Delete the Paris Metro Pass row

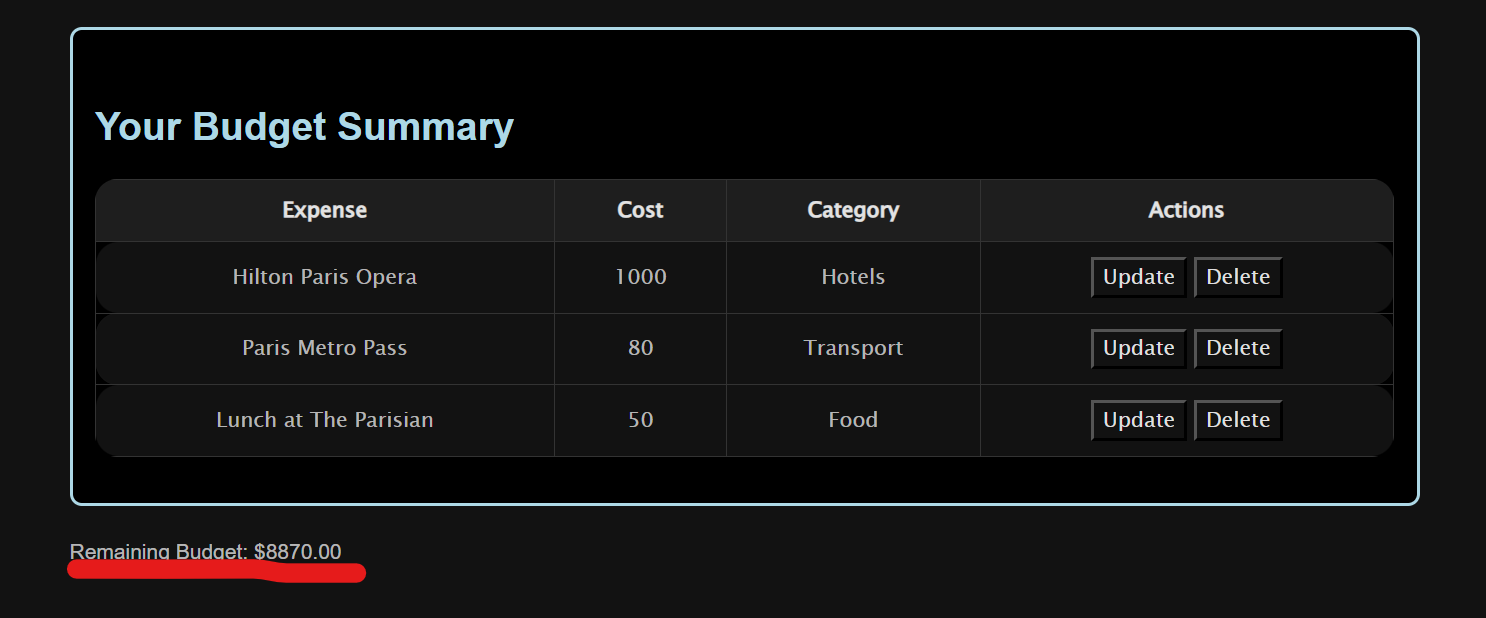1238,348
